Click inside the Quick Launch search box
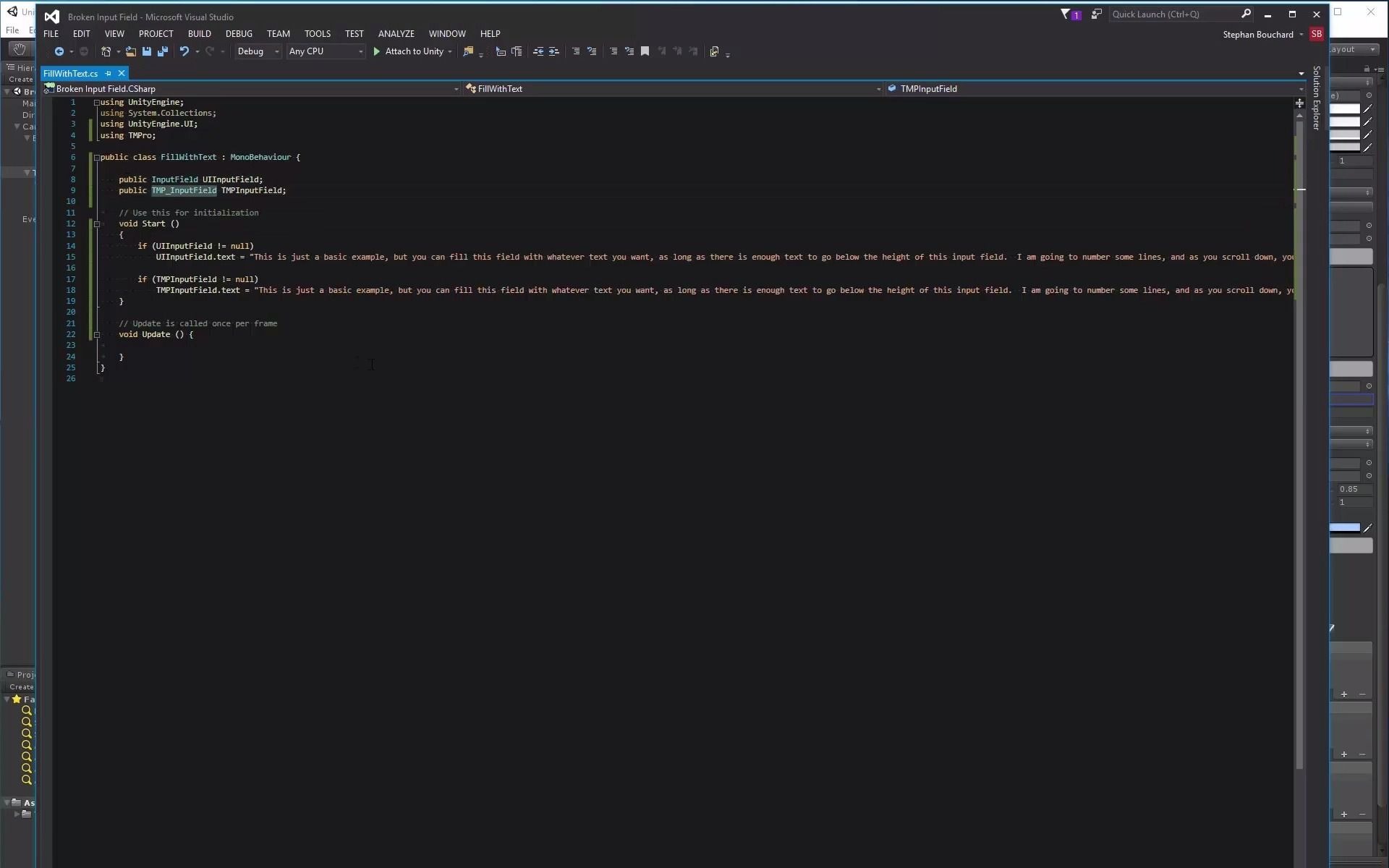 [x=1172, y=14]
